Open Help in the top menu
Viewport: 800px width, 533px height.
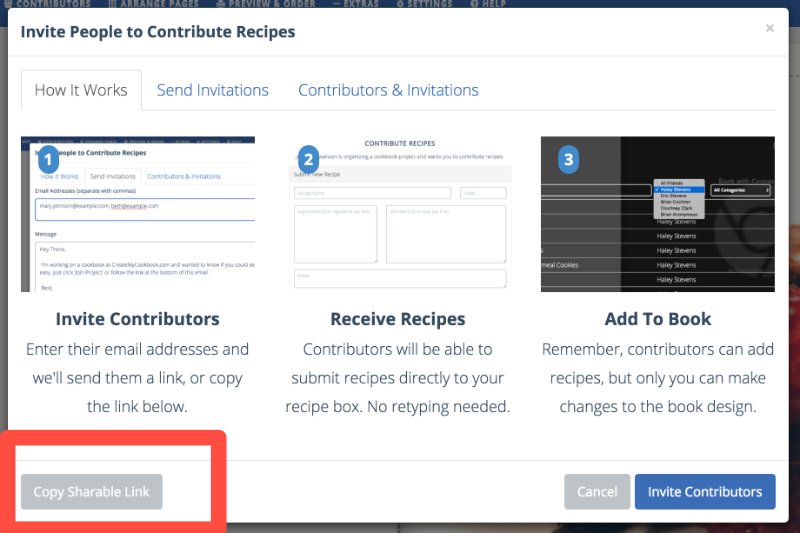(488, 4)
